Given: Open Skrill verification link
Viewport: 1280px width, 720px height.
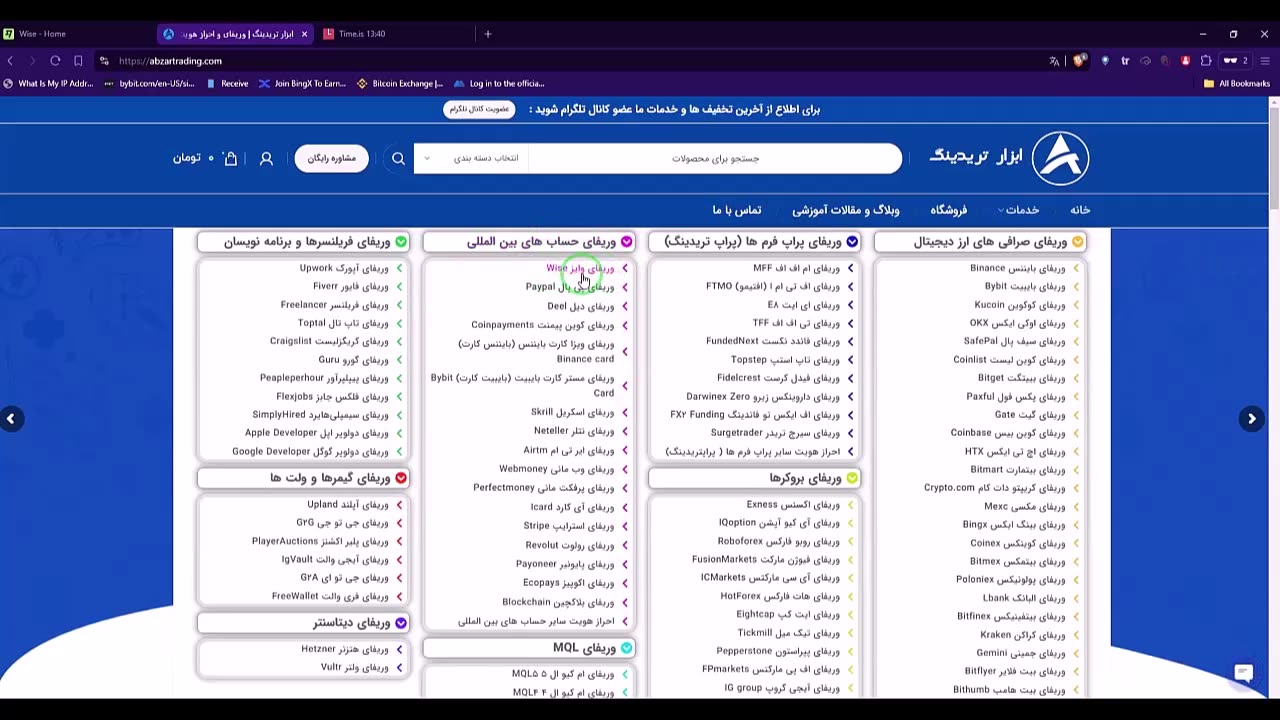Looking at the screenshot, I should point(573,412).
